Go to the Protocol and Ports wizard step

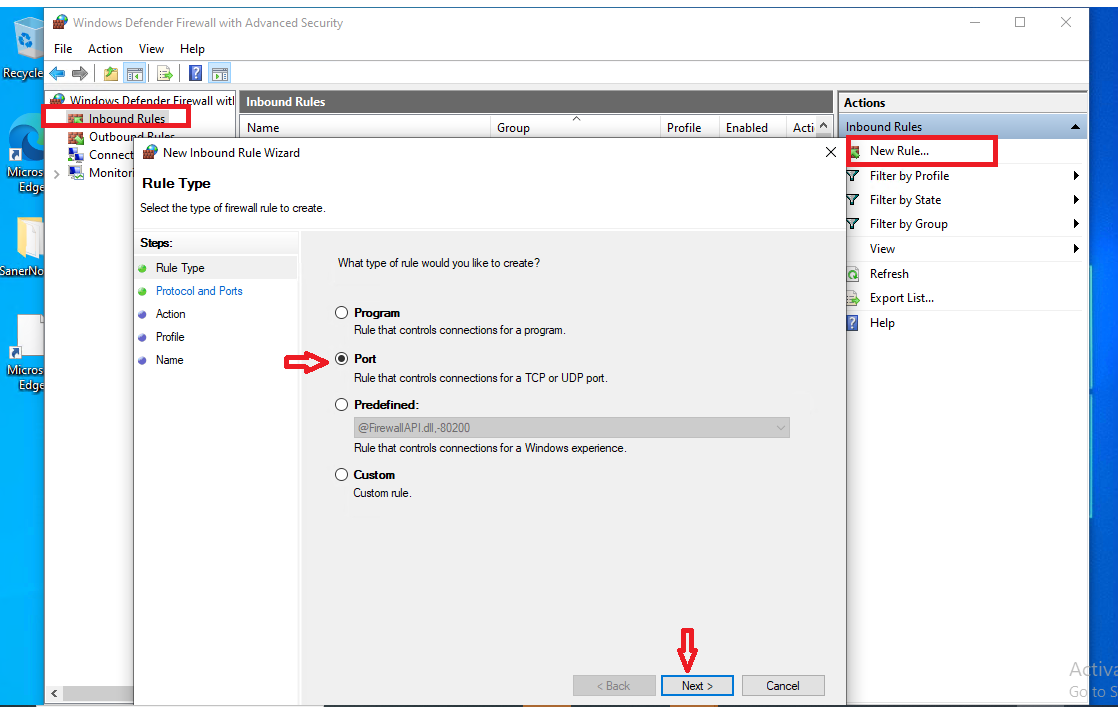(199, 291)
